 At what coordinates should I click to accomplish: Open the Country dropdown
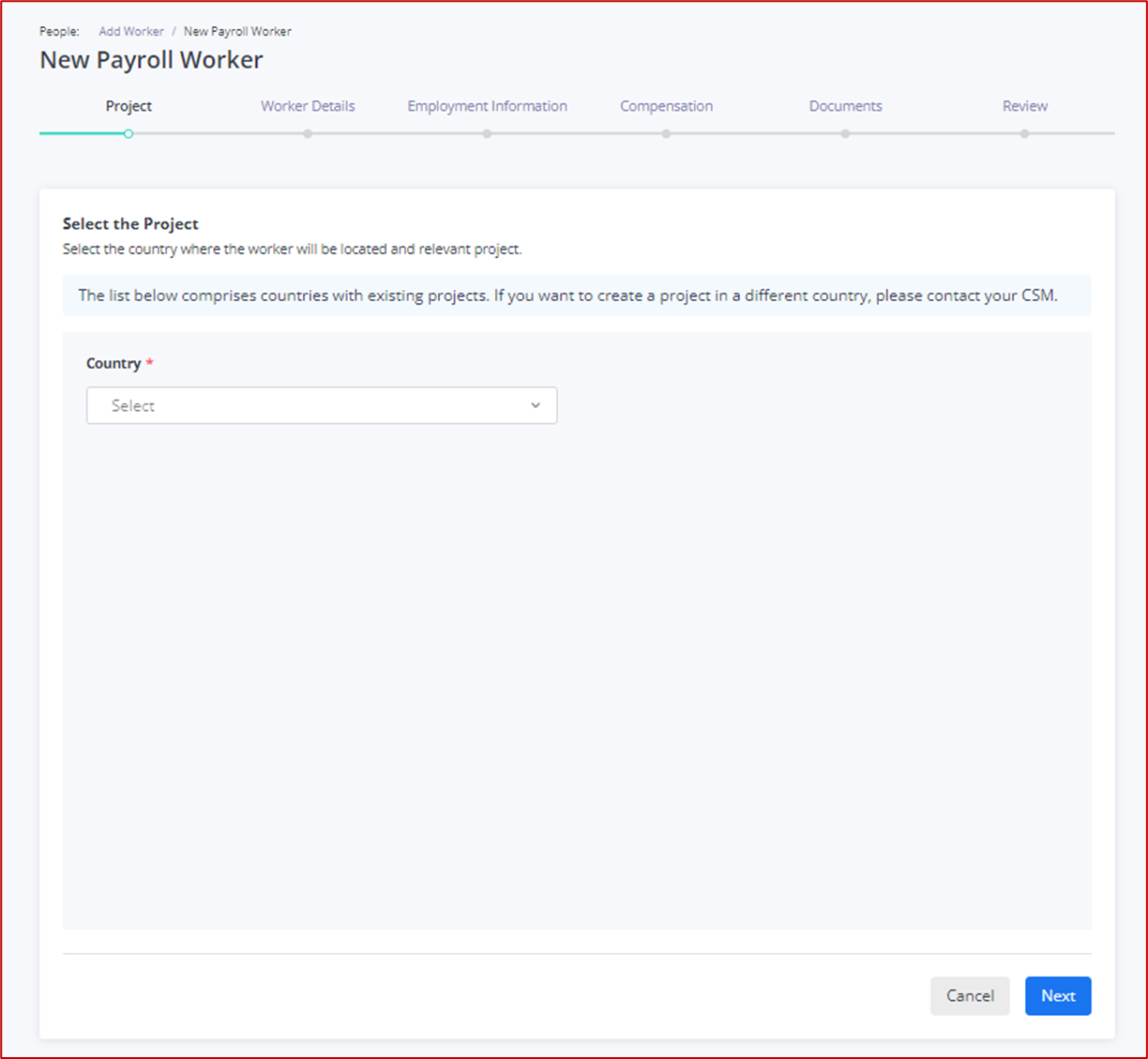[x=322, y=405]
